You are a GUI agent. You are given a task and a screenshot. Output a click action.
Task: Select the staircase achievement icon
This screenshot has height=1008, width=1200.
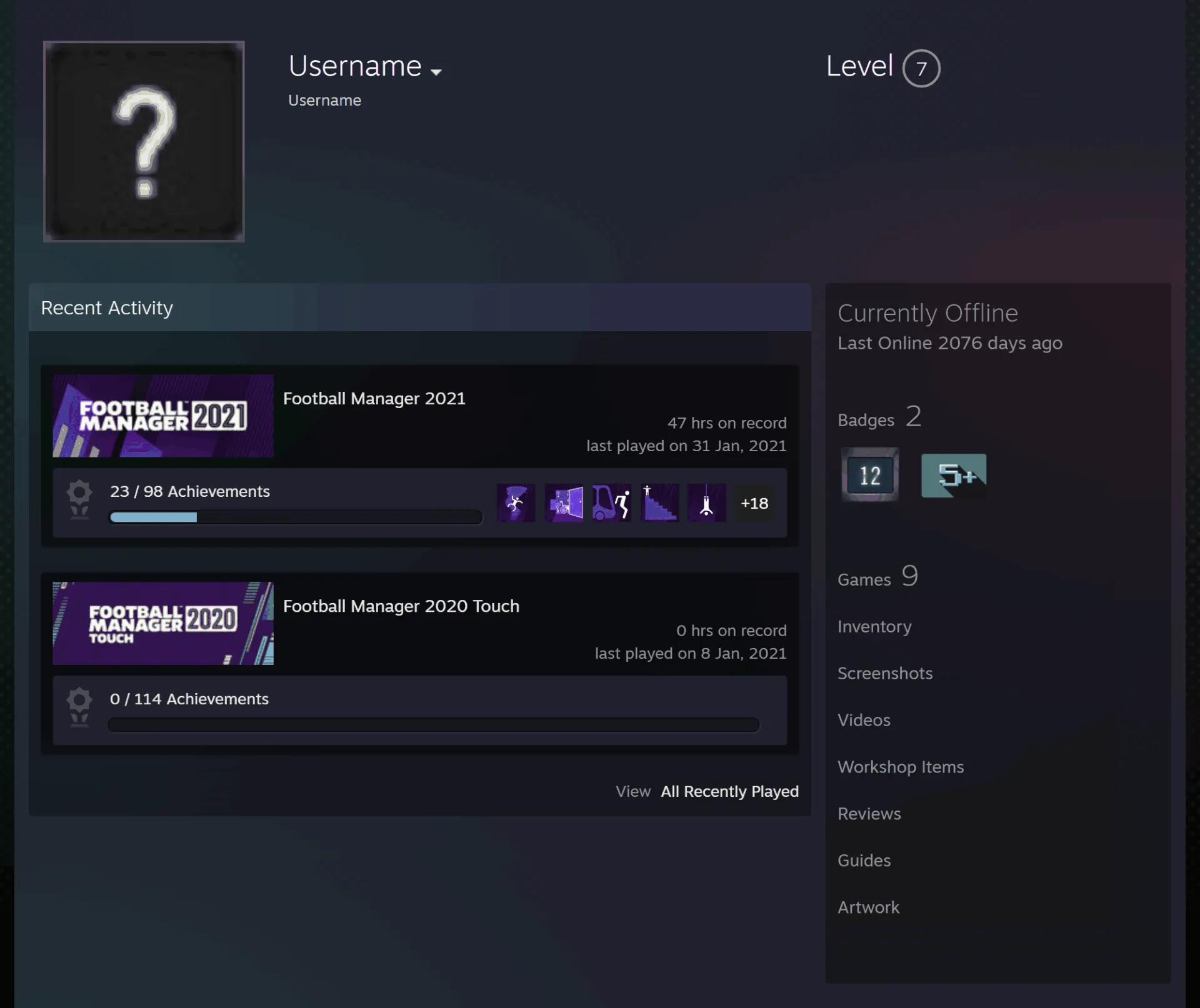pos(659,503)
